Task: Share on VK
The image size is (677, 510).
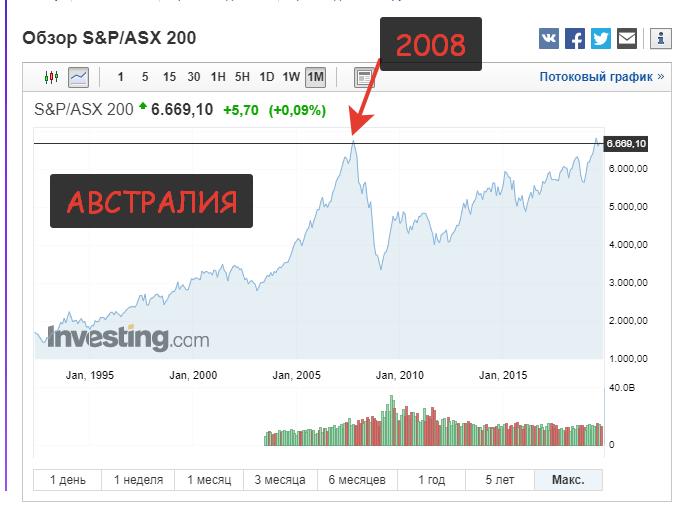Action: (x=549, y=39)
